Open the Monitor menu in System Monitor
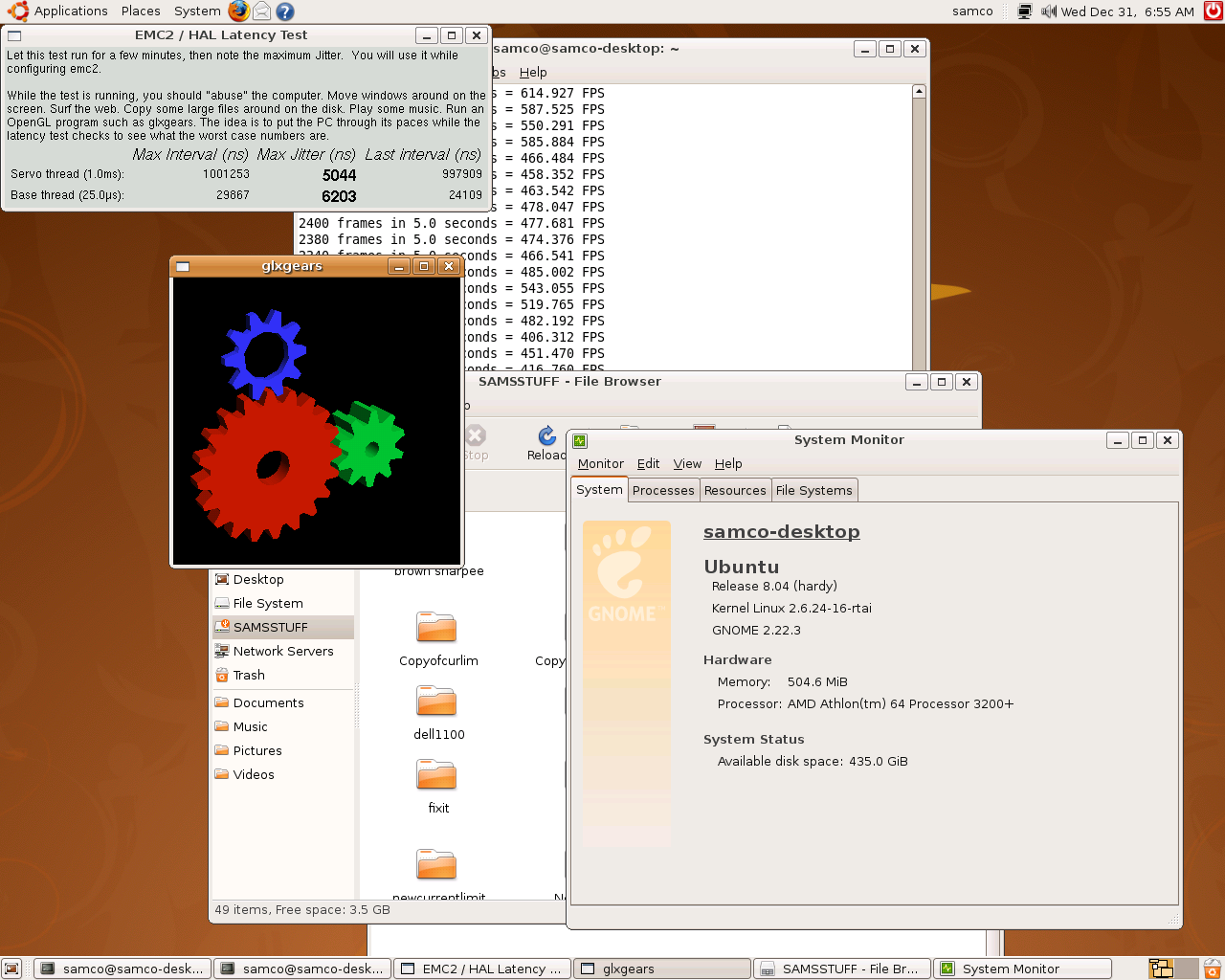Viewport: 1225px width, 980px height. coord(600,463)
